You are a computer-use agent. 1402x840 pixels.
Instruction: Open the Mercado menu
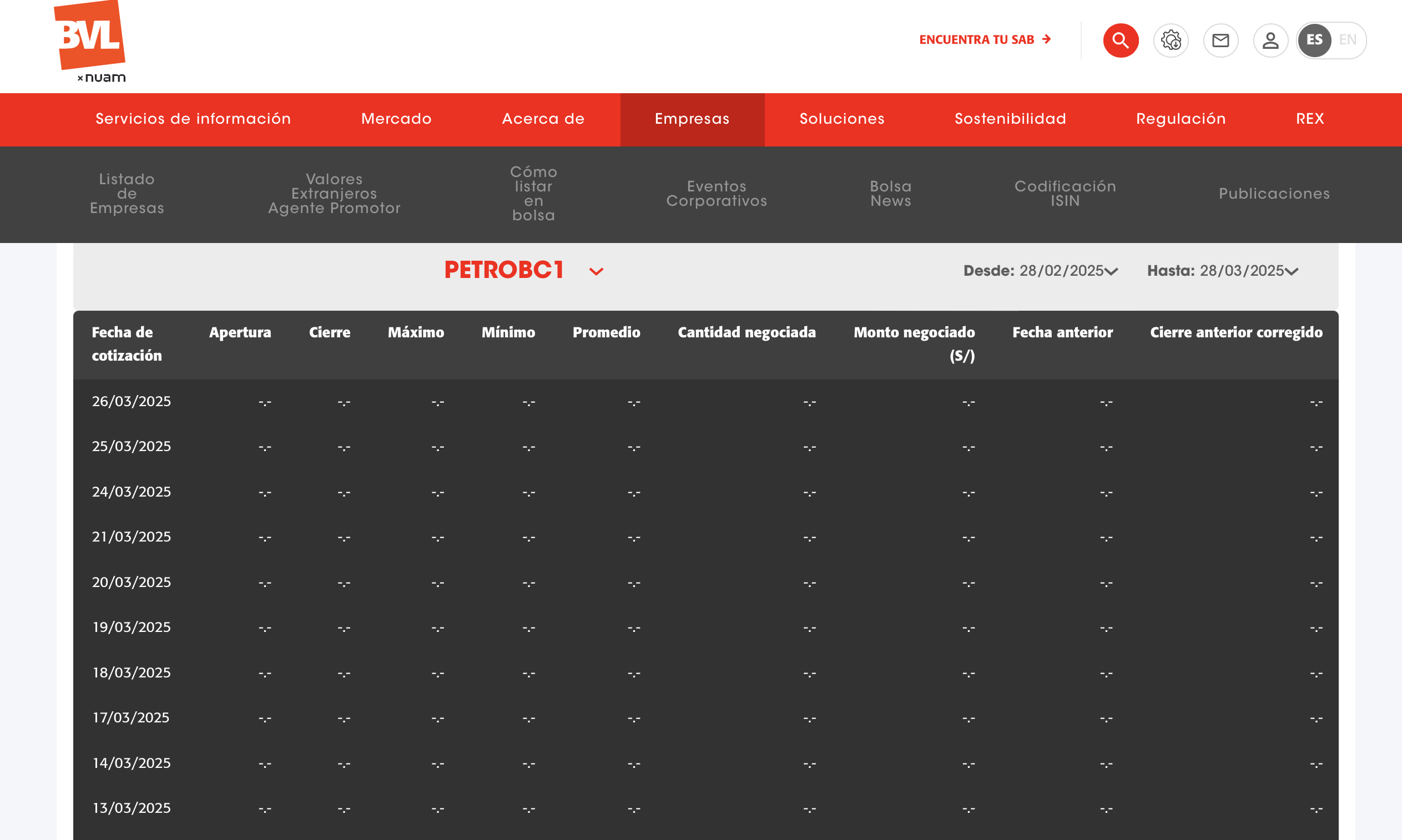[396, 119]
